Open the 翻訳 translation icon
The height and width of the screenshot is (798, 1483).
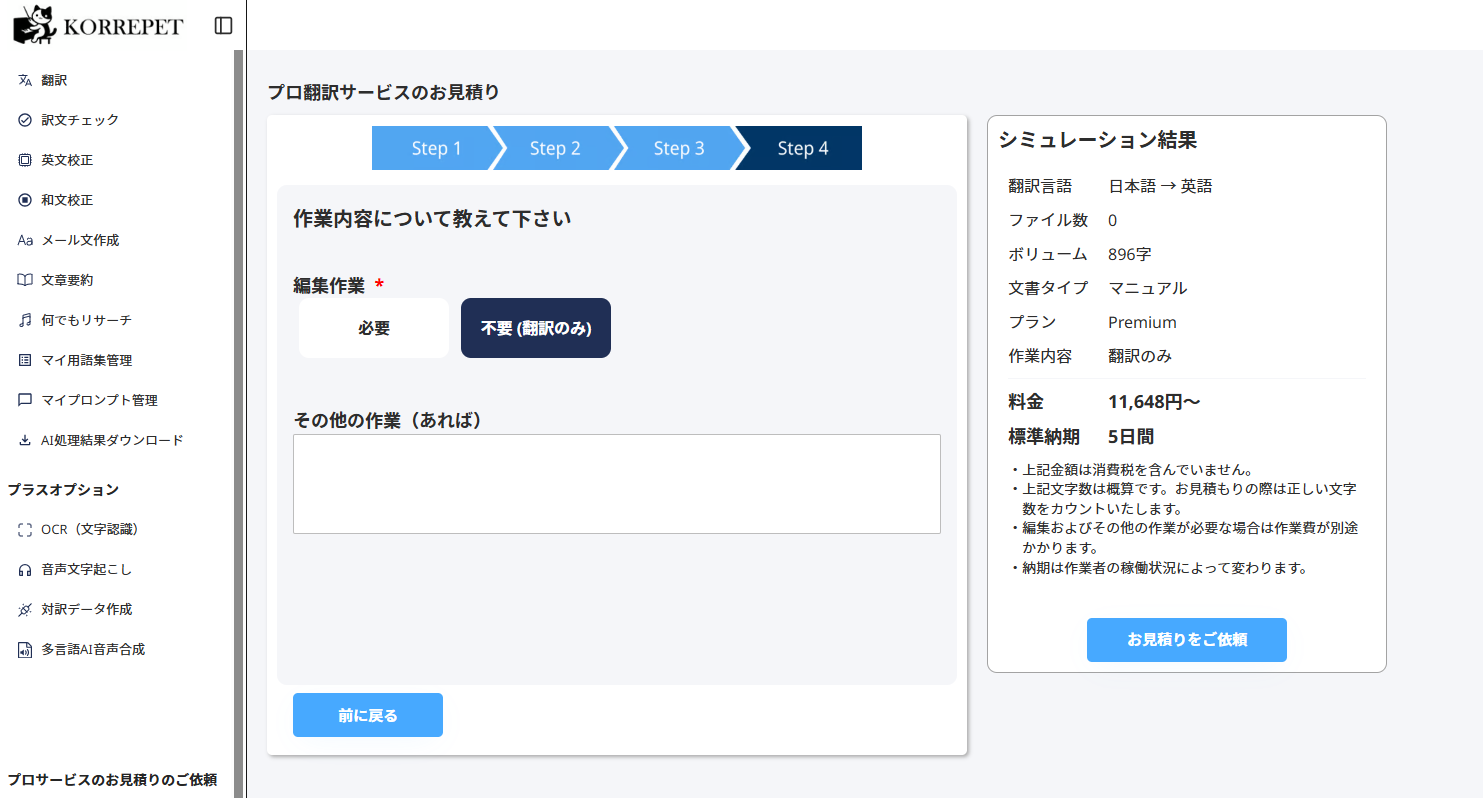pyautogui.click(x=25, y=80)
